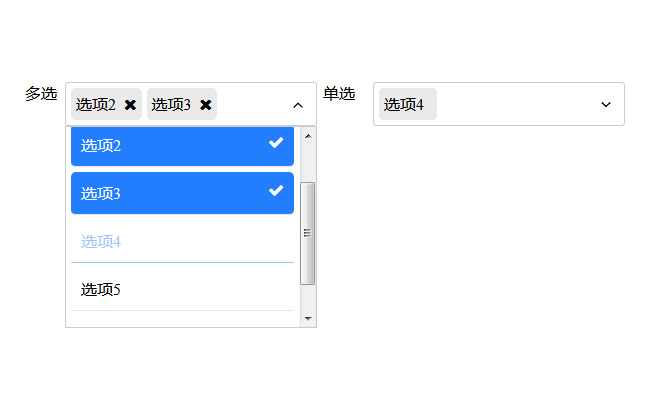The height and width of the screenshot is (400, 650).
Task: Click the scrollbar down arrow in the list
Action: (308, 319)
